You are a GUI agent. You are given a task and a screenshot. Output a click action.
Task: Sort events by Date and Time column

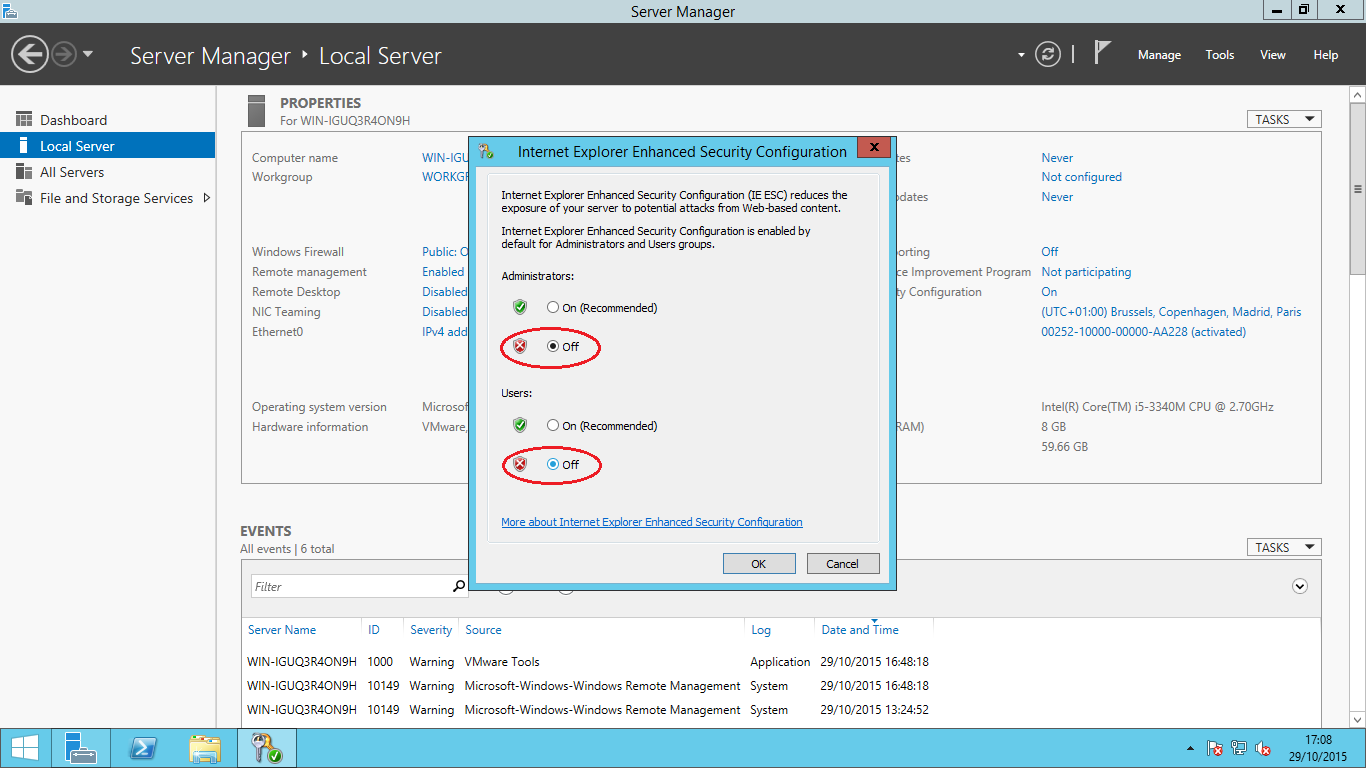point(860,630)
